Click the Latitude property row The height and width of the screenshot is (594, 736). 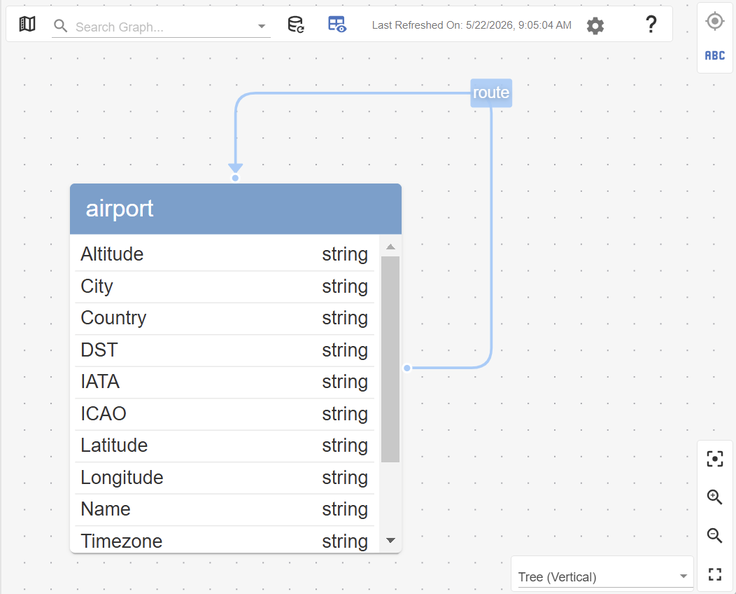click(224, 446)
